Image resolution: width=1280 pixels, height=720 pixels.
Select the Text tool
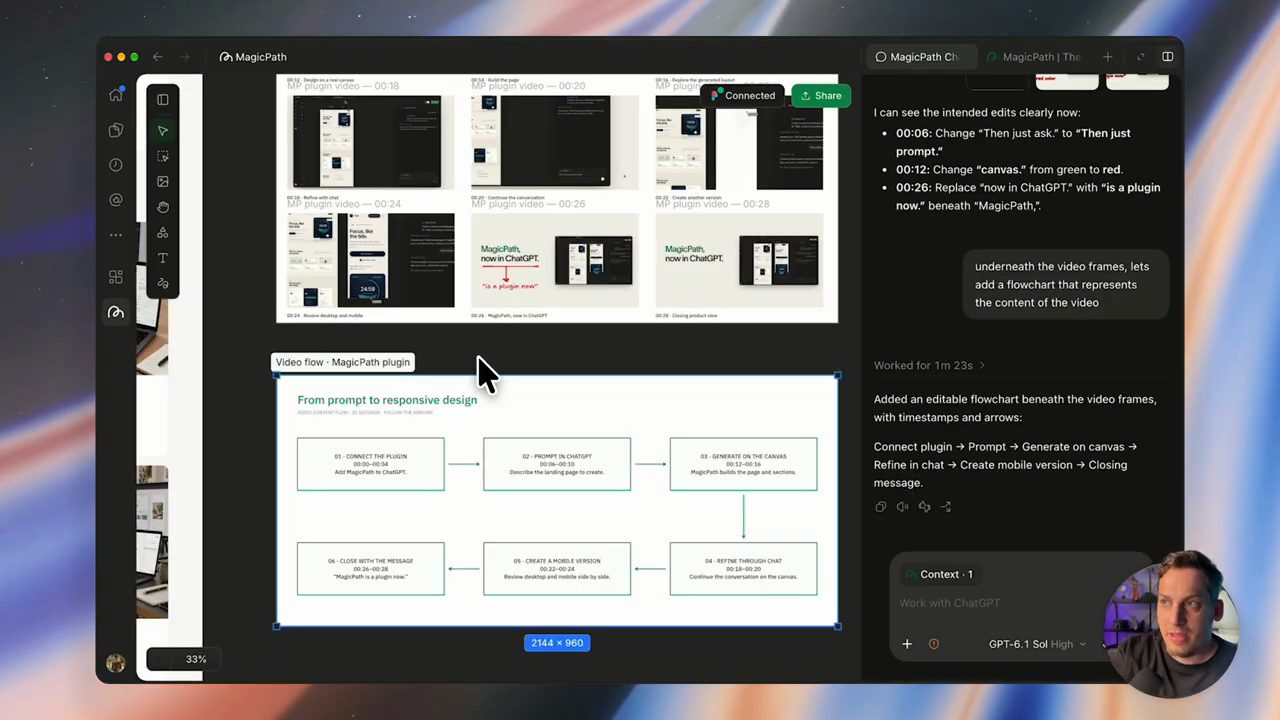(163, 258)
